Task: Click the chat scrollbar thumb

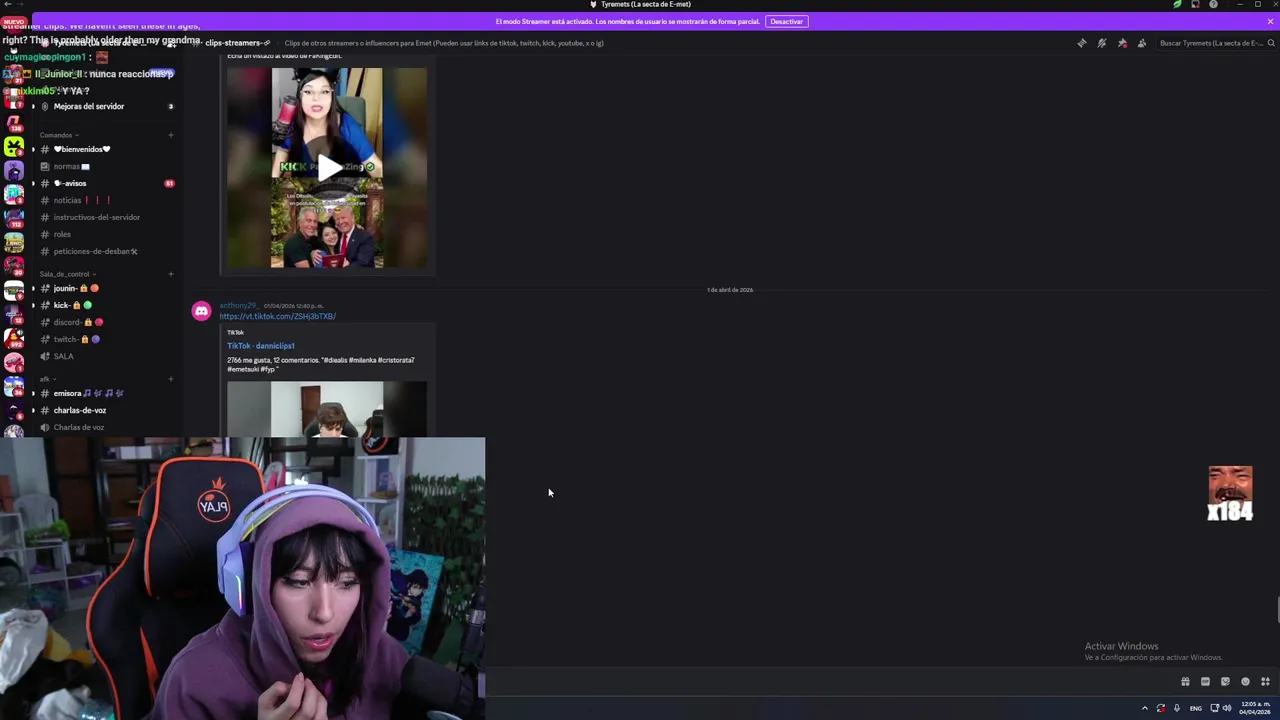Action: point(1277,609)
